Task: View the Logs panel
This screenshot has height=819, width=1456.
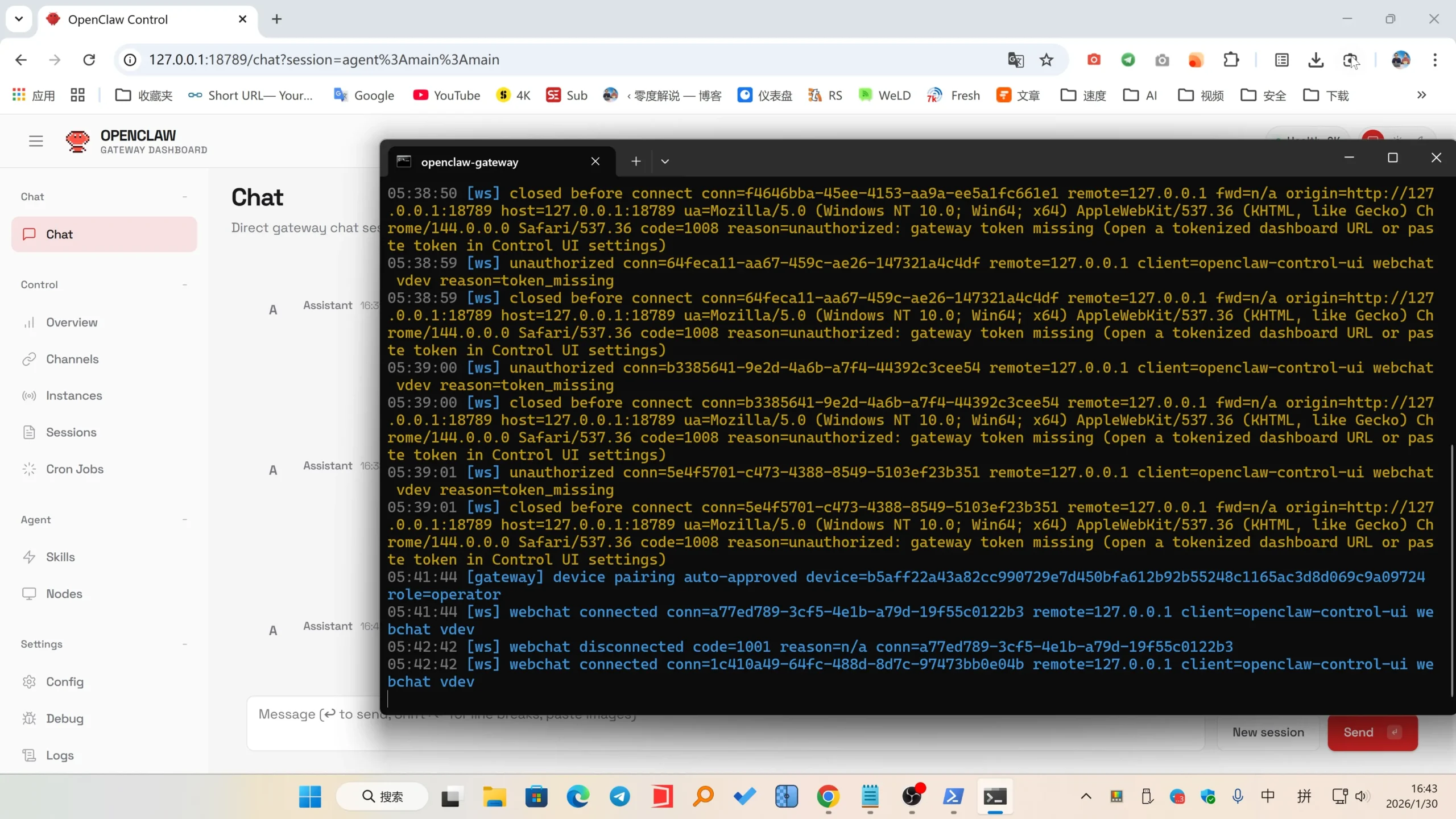Action: point(60,755)
